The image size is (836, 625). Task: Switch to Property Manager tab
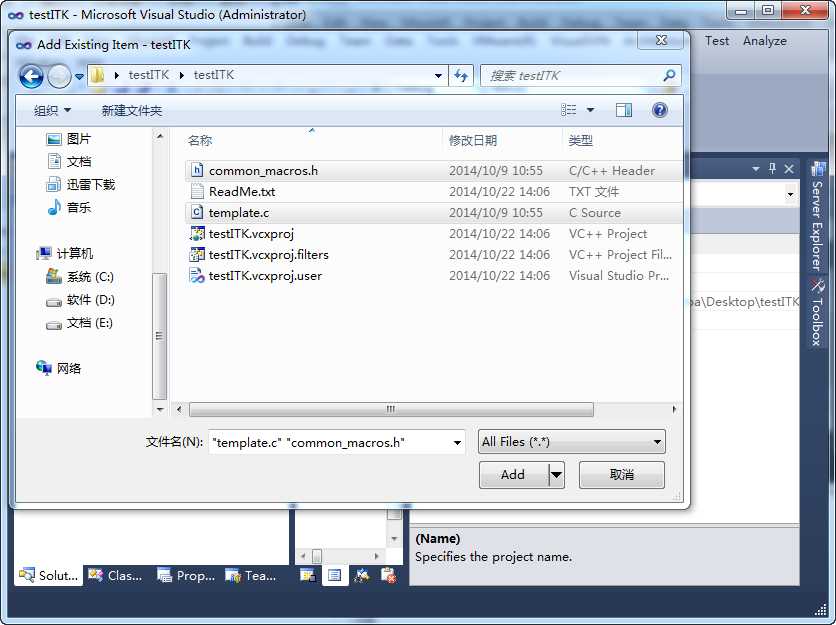pos(186,575)
